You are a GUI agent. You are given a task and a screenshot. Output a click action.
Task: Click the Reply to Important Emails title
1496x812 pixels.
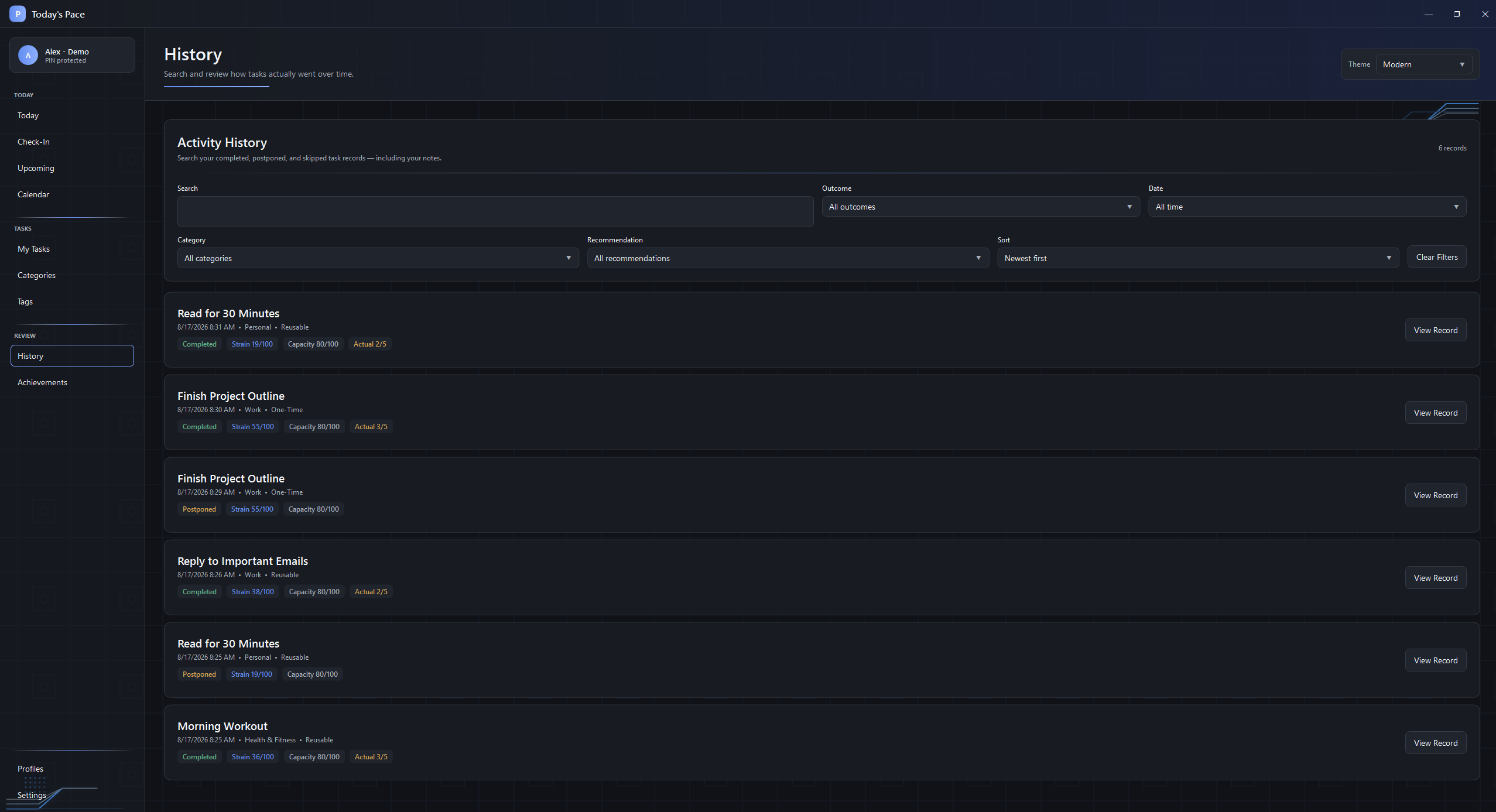coord(242,561)
